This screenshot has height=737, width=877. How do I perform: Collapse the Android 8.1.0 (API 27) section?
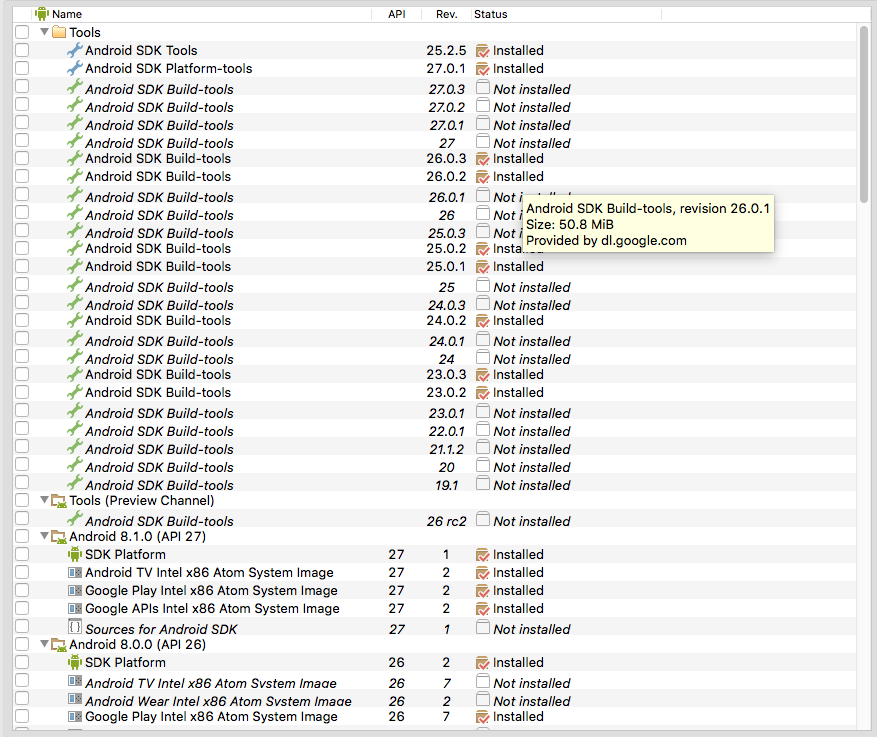[x=45, y=536]
